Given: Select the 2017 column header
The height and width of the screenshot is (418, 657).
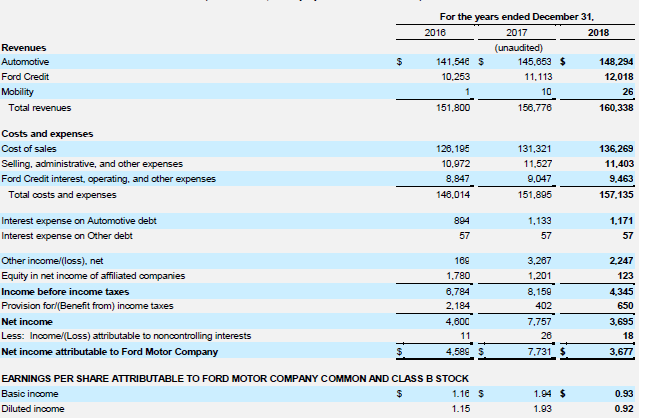Looking at the screenshot, I should [x=517, y=33].
